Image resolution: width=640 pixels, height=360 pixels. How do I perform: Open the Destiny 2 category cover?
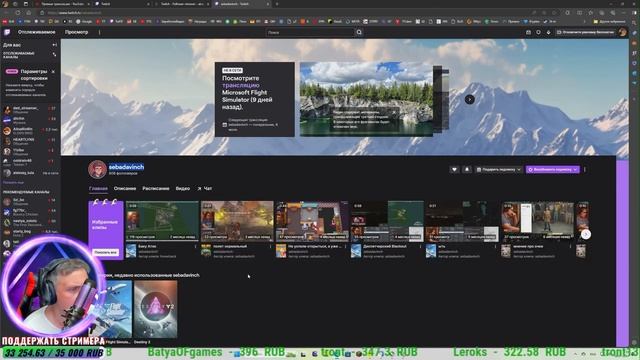156,309
